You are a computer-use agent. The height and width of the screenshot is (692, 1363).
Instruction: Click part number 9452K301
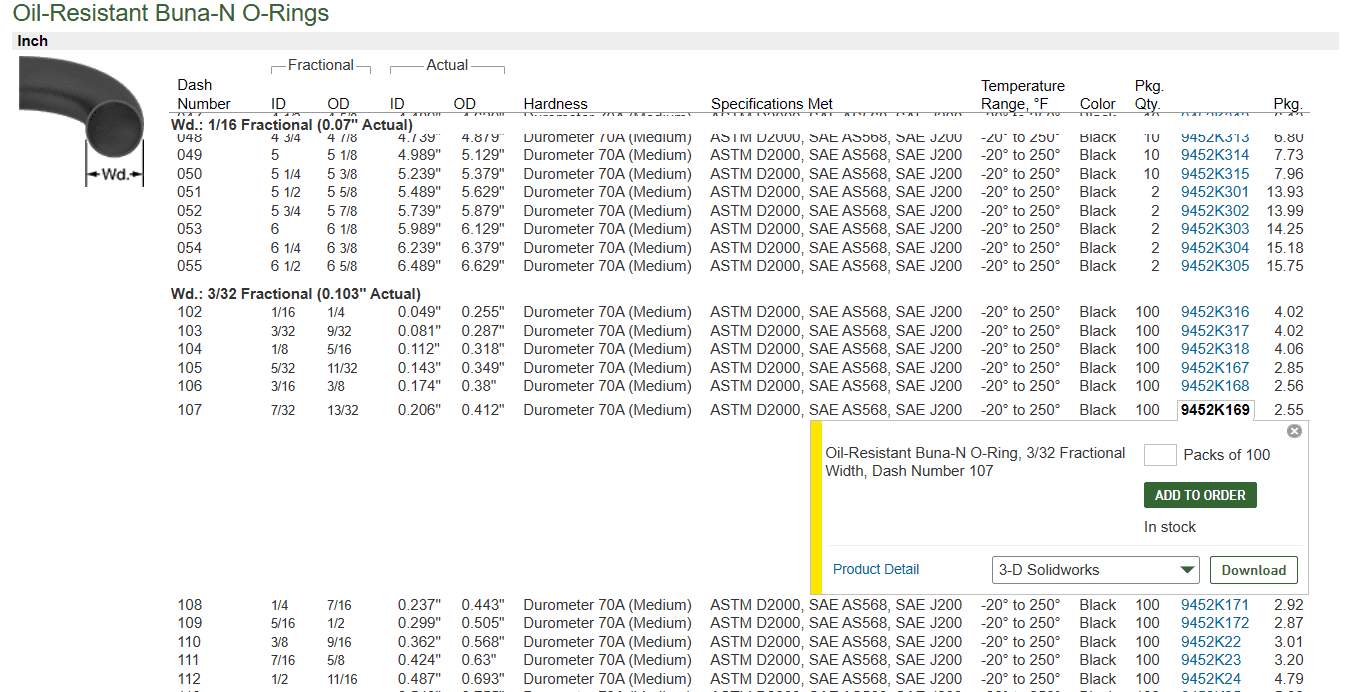click(1214, 192)
